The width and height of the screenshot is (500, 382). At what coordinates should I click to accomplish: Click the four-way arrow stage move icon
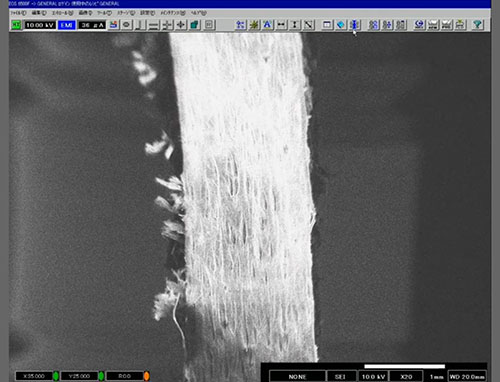point(181,25)
